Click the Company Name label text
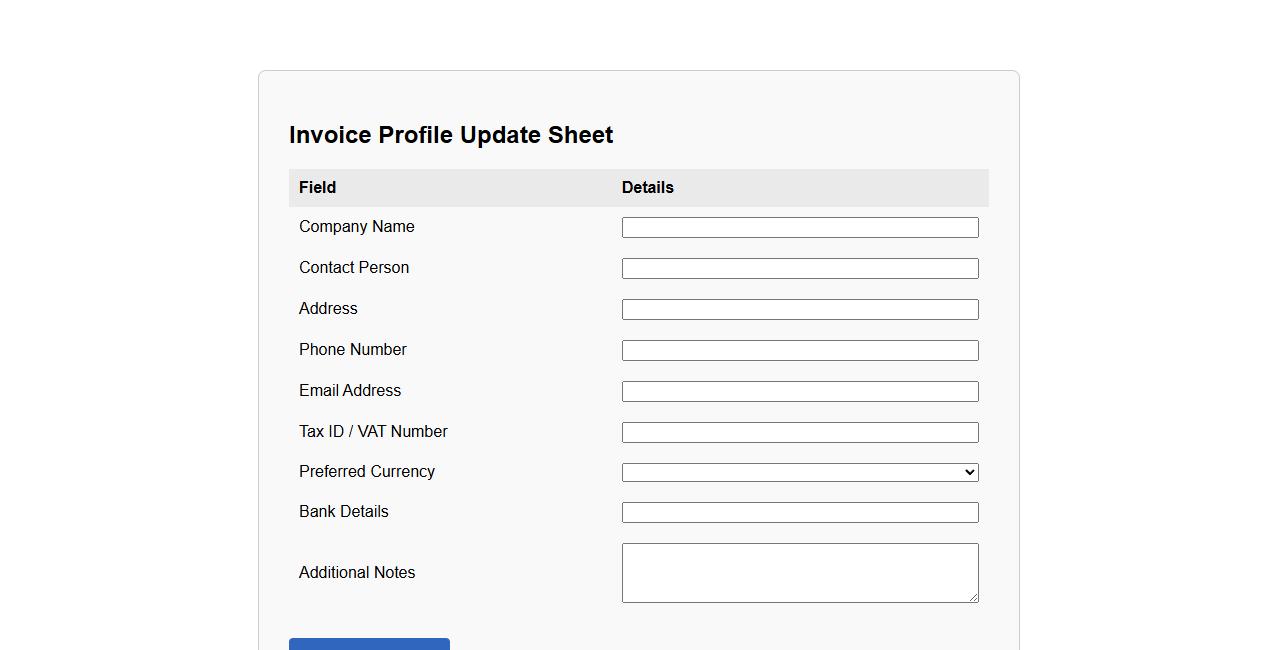Viewport: 1278px width, 650px height. click(356, 227)
